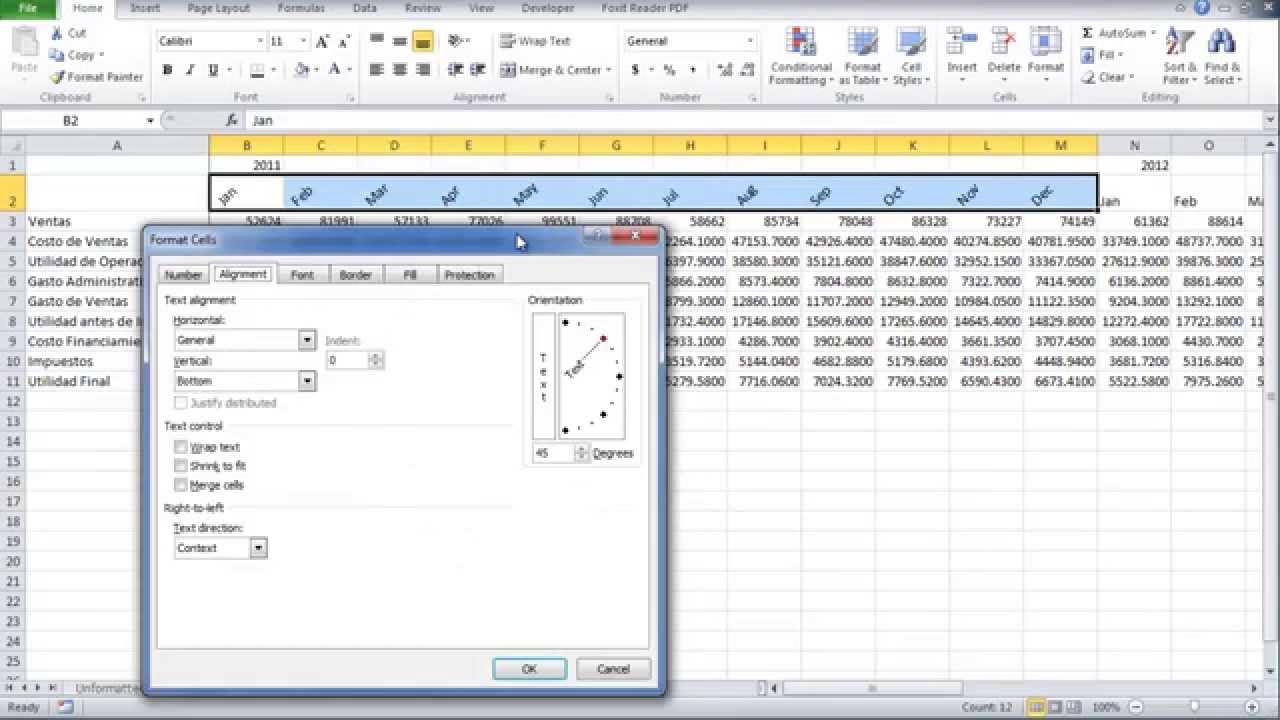Image resolution: width=1280 pixels, height=720 pixels.
Task: Decrease font size with Shrink Font icon
Action: [344, 41]
